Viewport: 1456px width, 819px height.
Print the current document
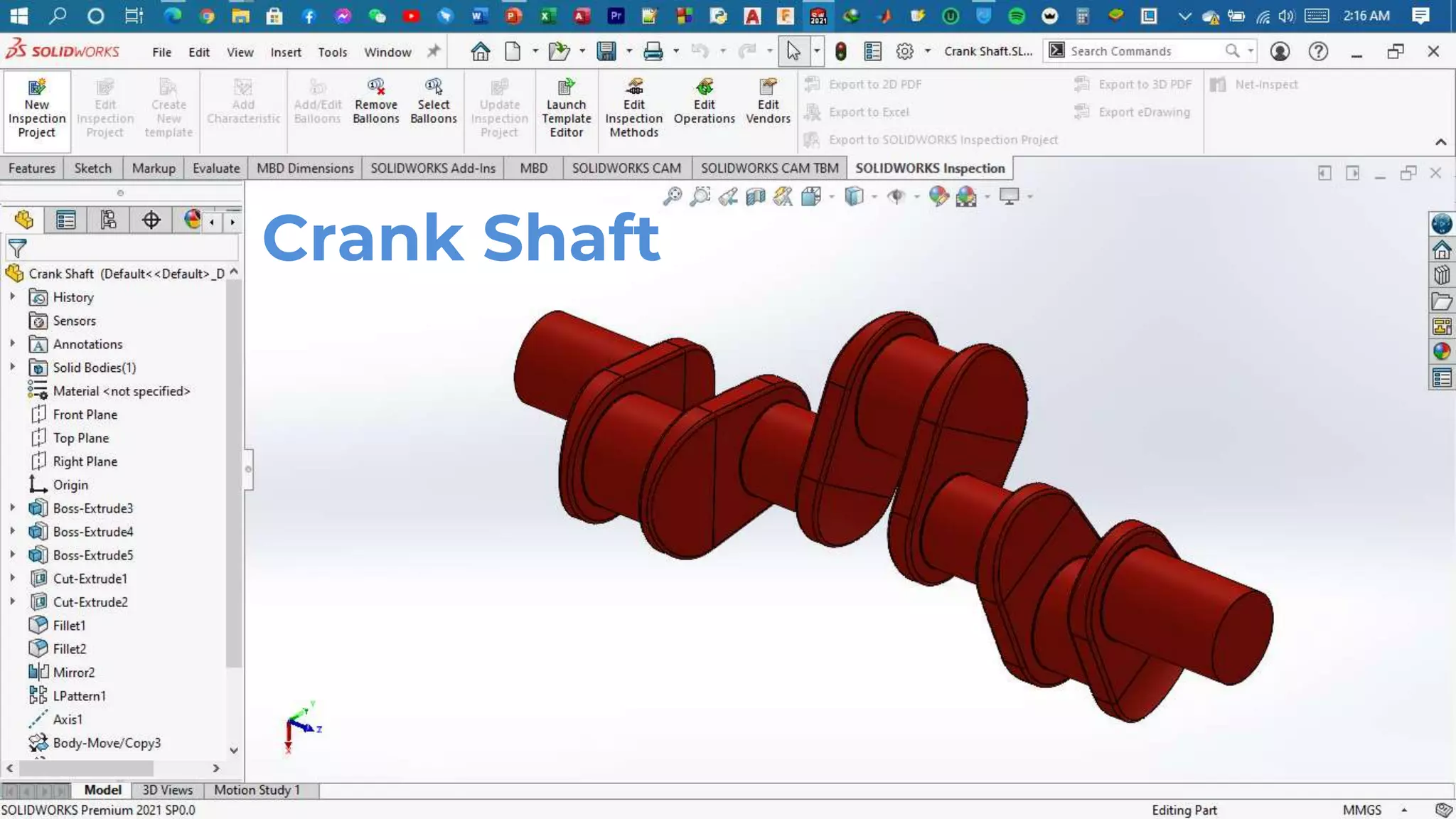pos(653,51)
